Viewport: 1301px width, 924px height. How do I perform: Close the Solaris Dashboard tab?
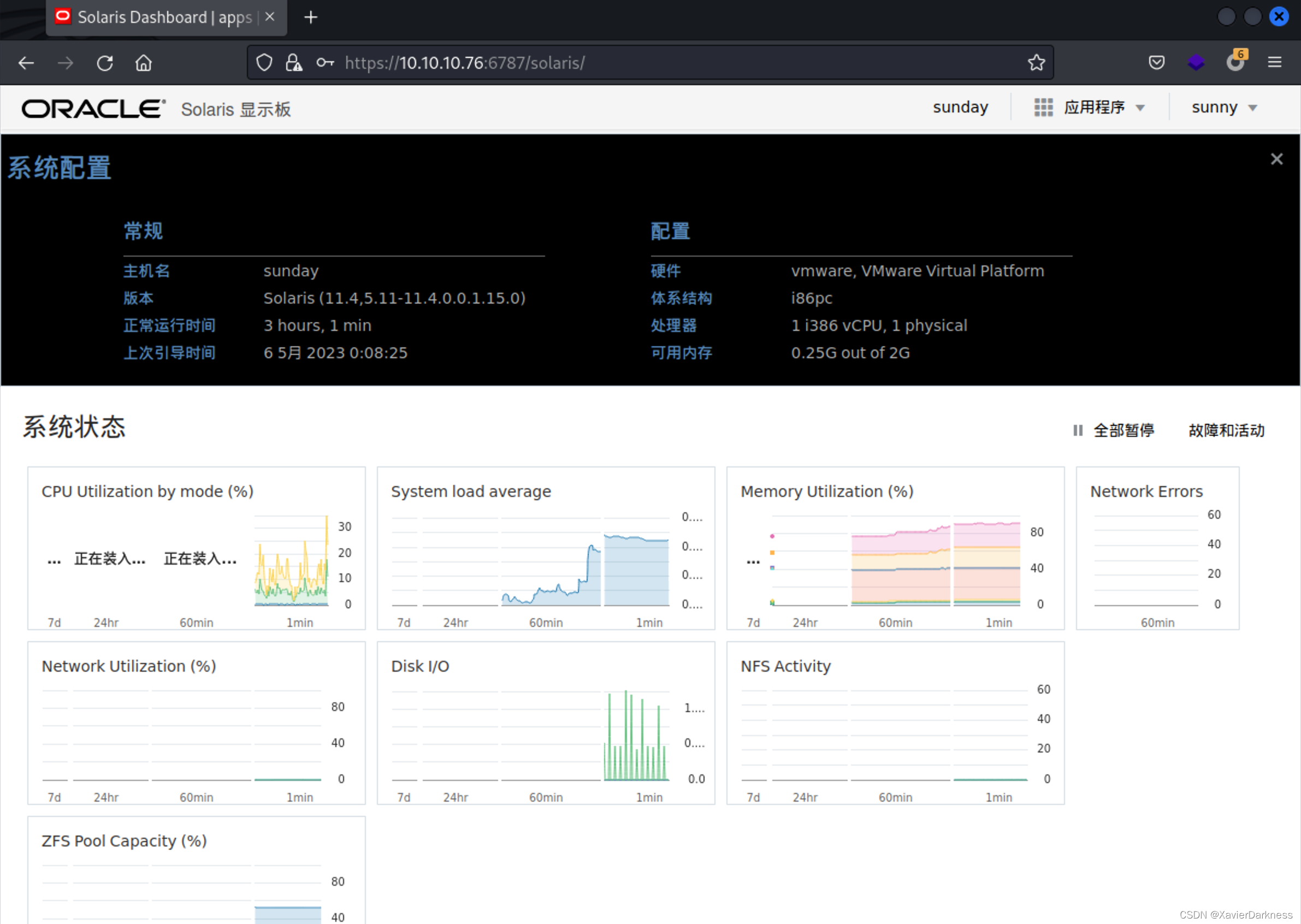click(x=270, y=17)
